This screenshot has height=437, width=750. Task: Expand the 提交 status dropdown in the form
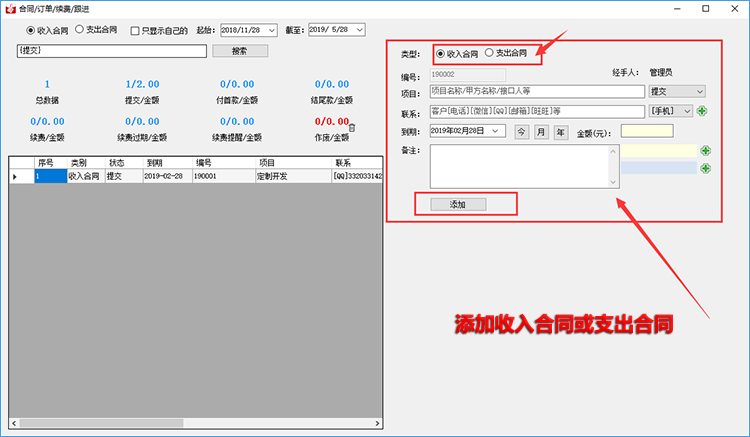699,91
